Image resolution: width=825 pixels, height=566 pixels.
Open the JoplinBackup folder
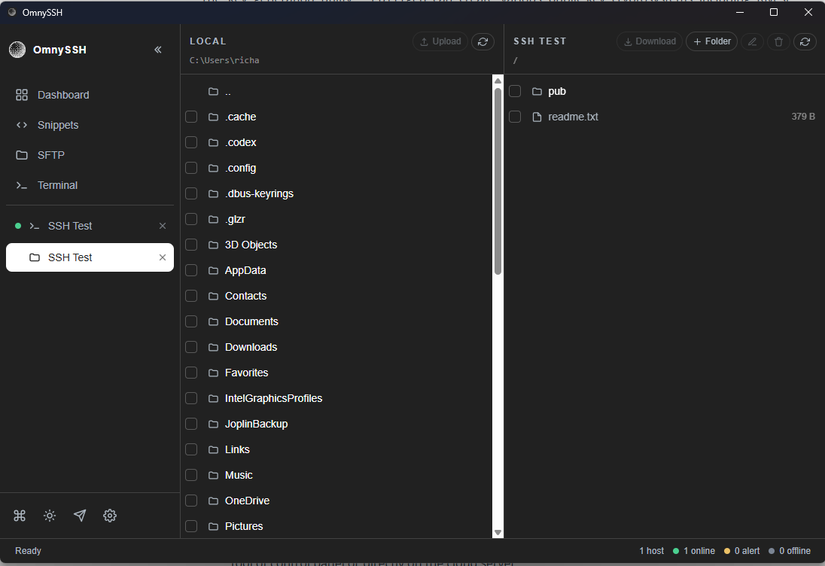coord(256,424)
